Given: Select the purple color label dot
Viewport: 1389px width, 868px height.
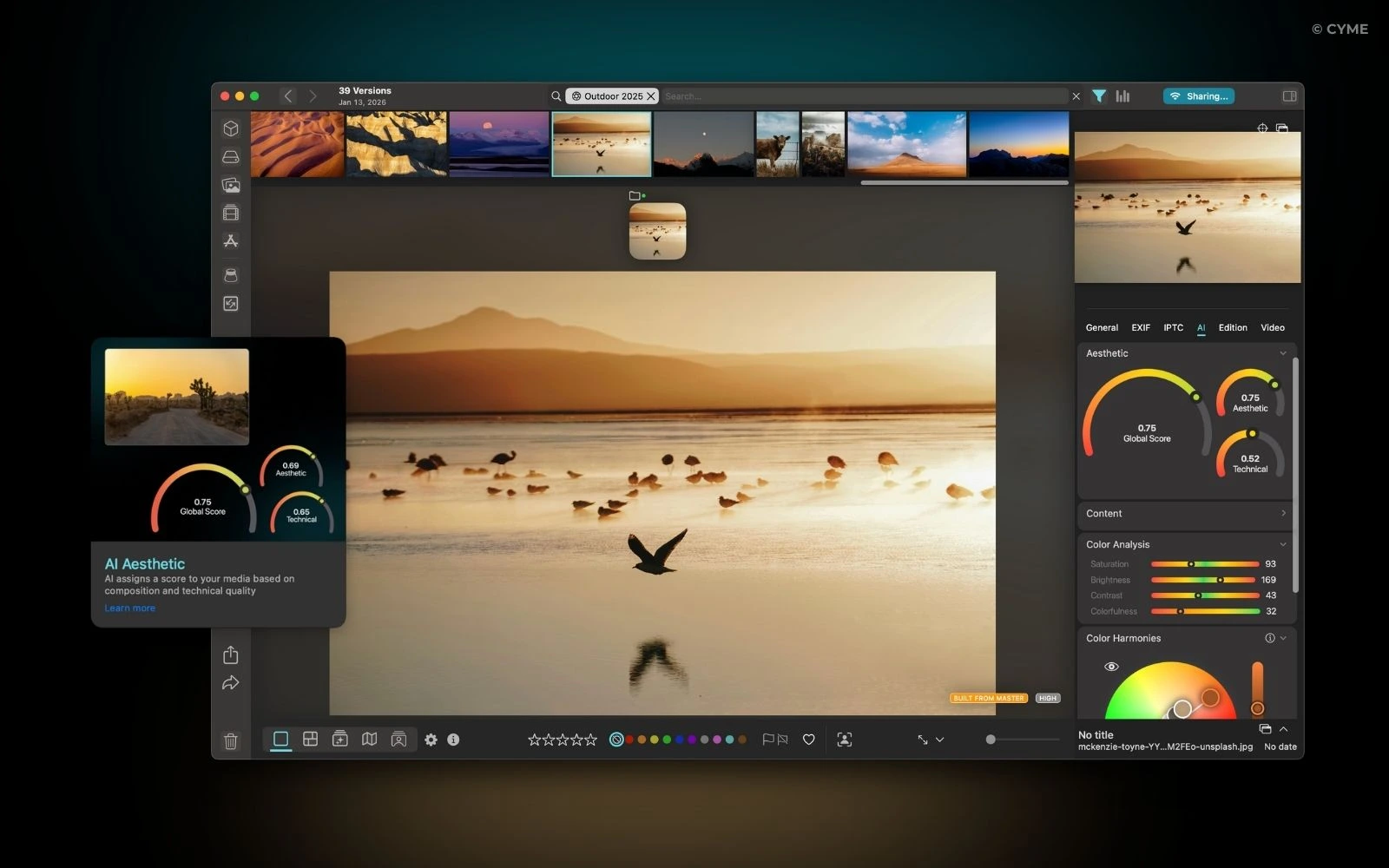Looking at the screenshot, I should pos(692,740).
